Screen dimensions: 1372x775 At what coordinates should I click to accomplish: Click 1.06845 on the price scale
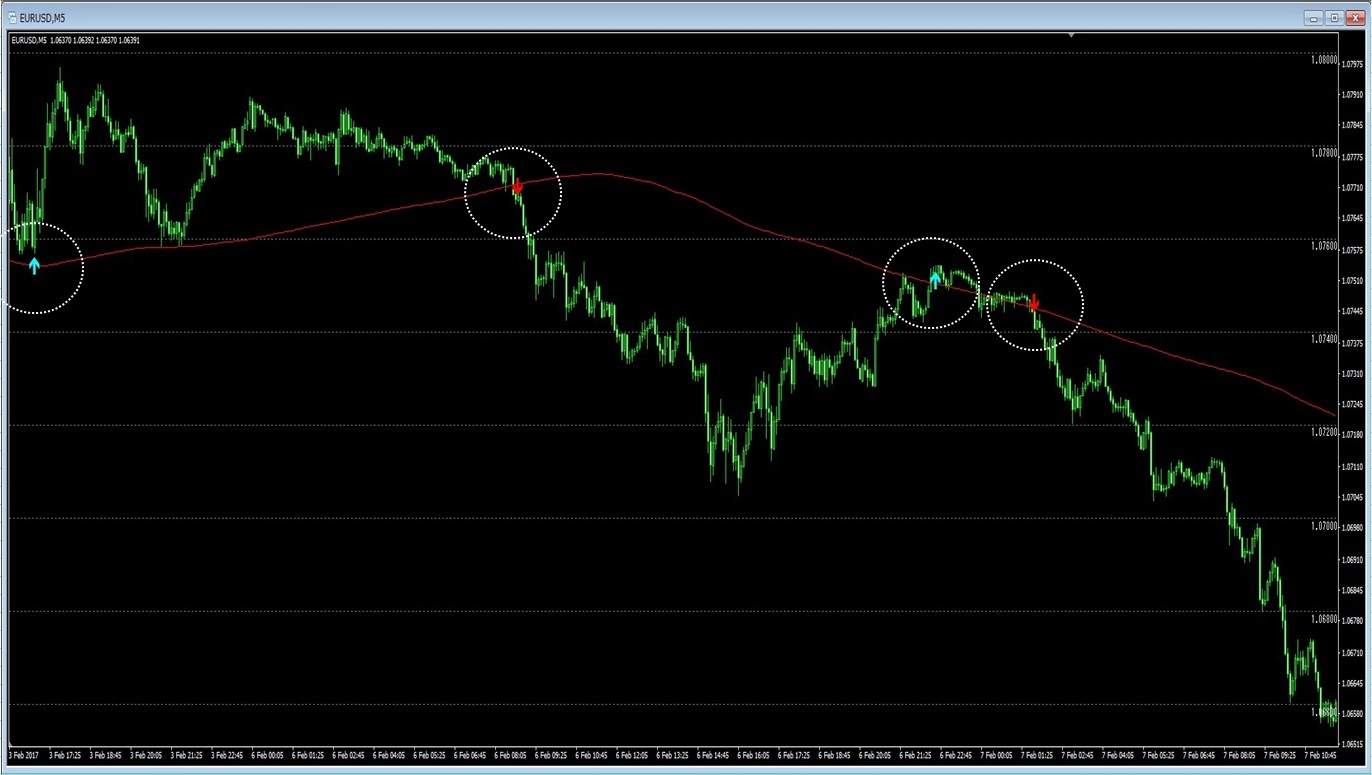[1354, 590]
